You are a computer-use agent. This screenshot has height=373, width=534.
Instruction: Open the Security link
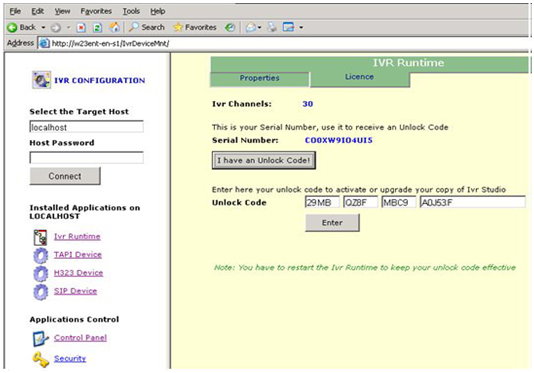tap(70, 358)
